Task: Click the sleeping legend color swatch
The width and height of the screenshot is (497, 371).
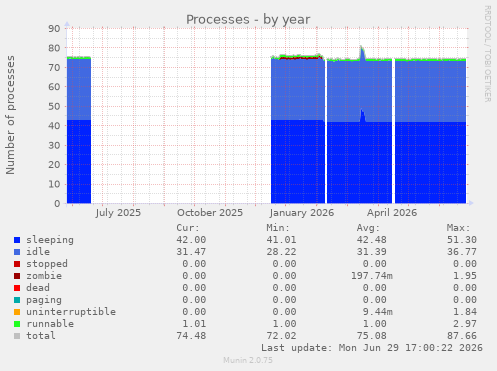Action: click(x=17, y=240)
